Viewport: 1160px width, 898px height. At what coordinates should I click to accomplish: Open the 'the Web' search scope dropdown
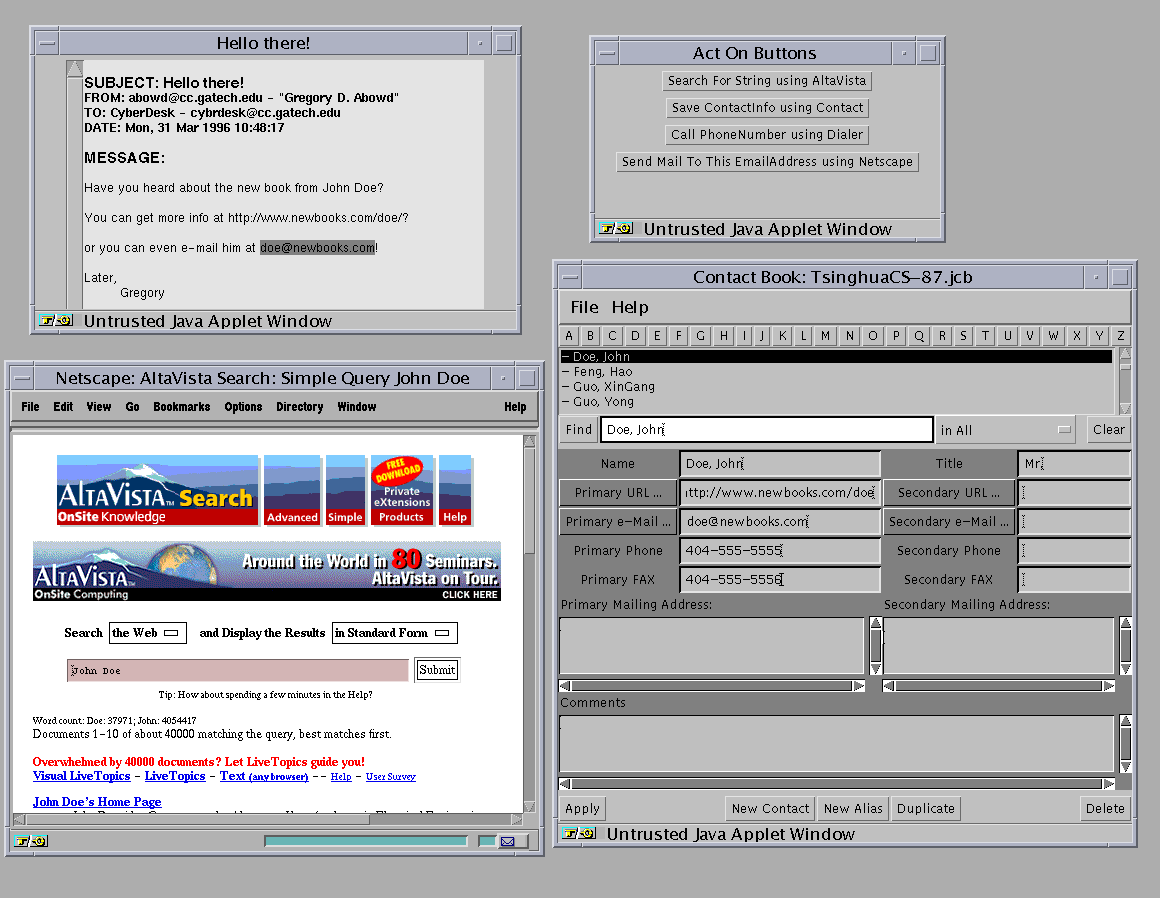[x=147, y=633]
